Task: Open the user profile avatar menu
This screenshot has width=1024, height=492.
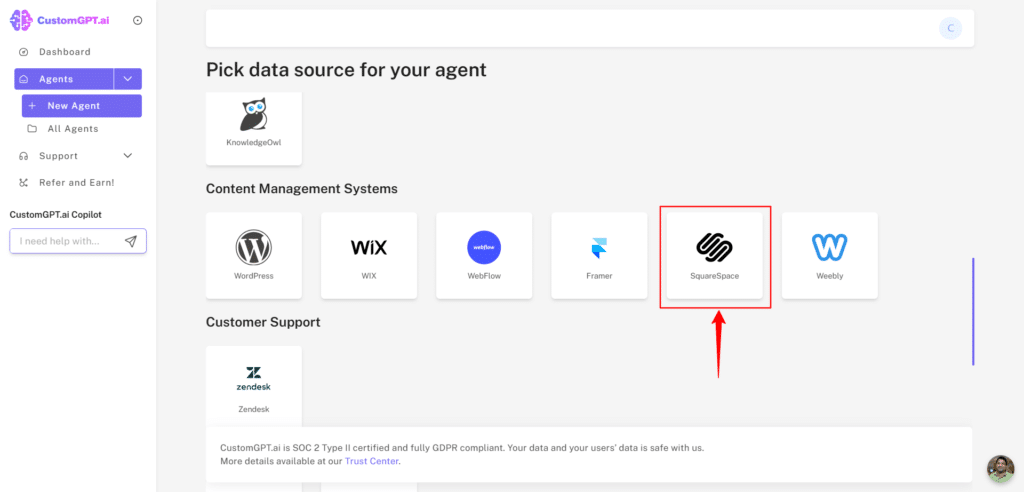Action: [x=950, y=28]
